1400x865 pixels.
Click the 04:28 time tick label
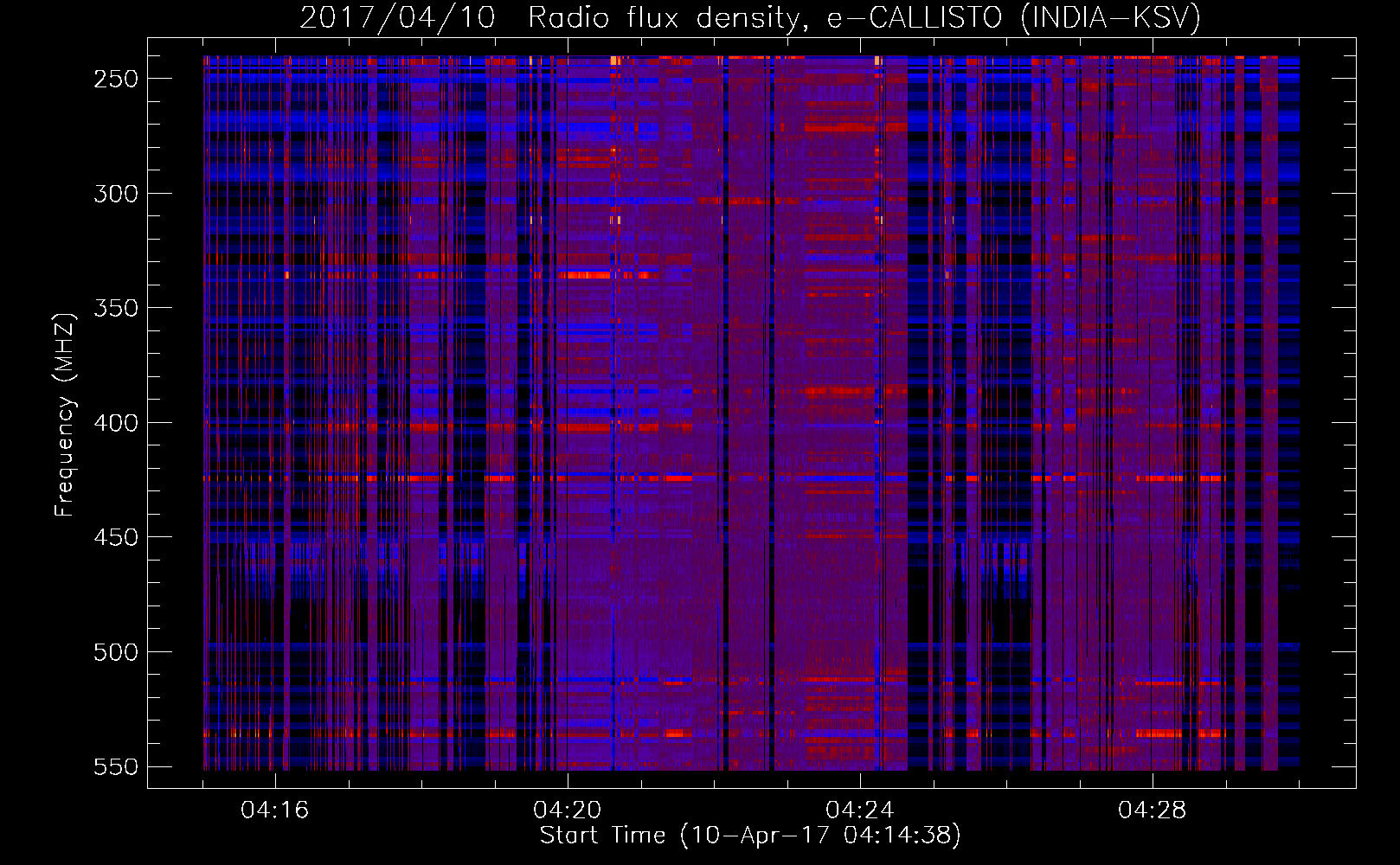pos(1153,811)
